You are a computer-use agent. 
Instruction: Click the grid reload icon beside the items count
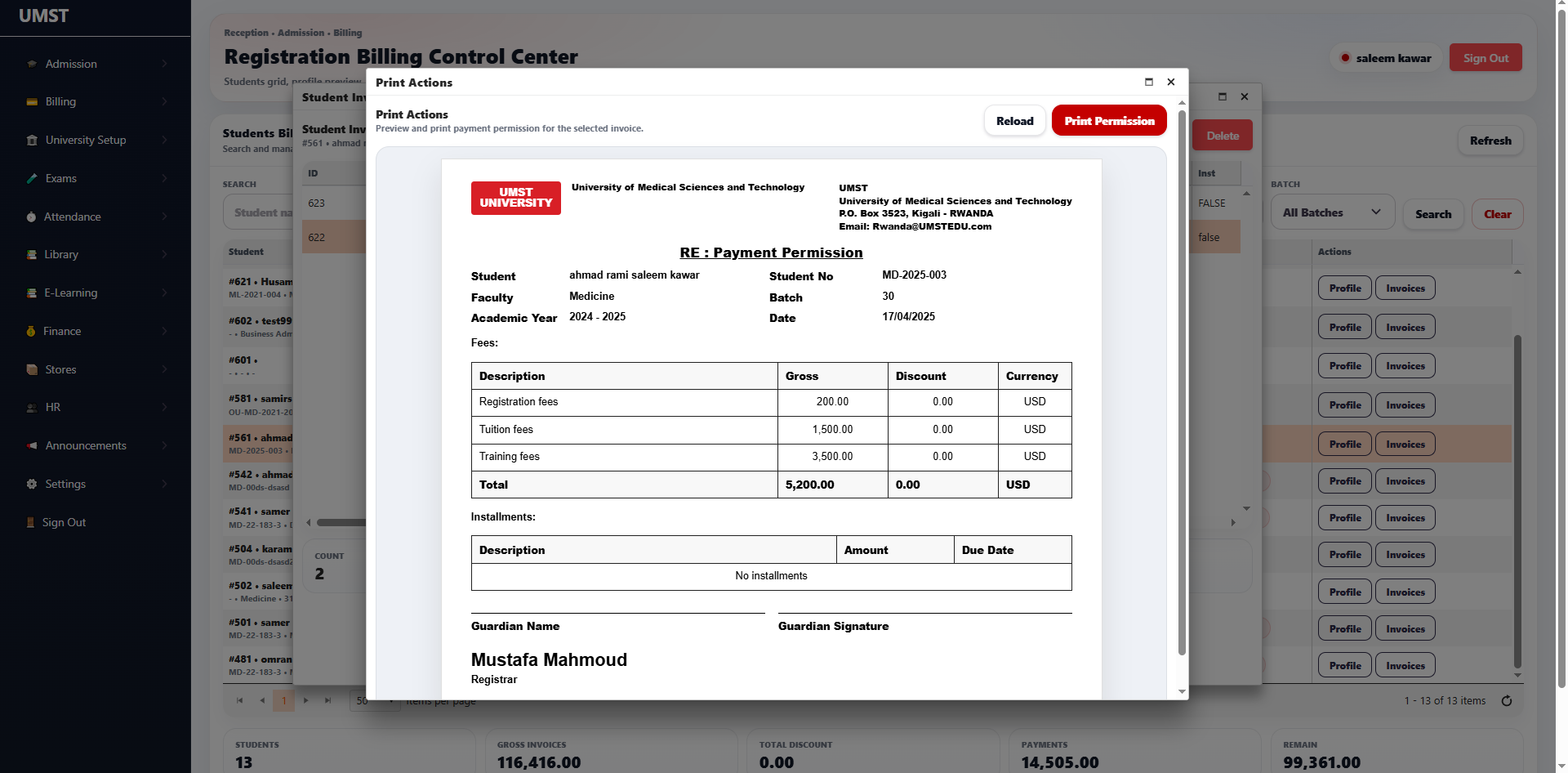click(x=1507, y=701)
